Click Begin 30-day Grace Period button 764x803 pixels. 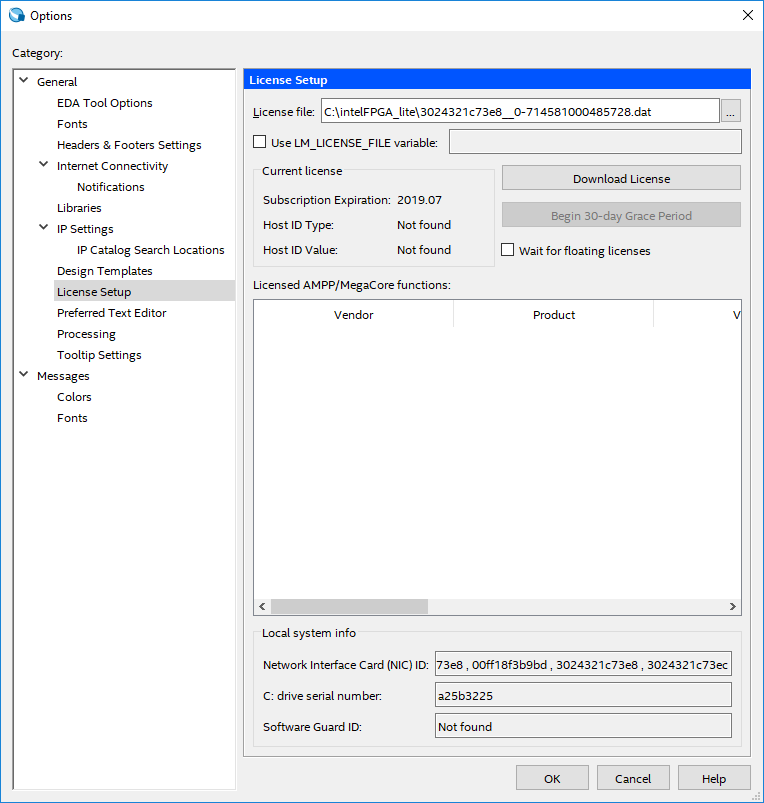click(621, 215)
